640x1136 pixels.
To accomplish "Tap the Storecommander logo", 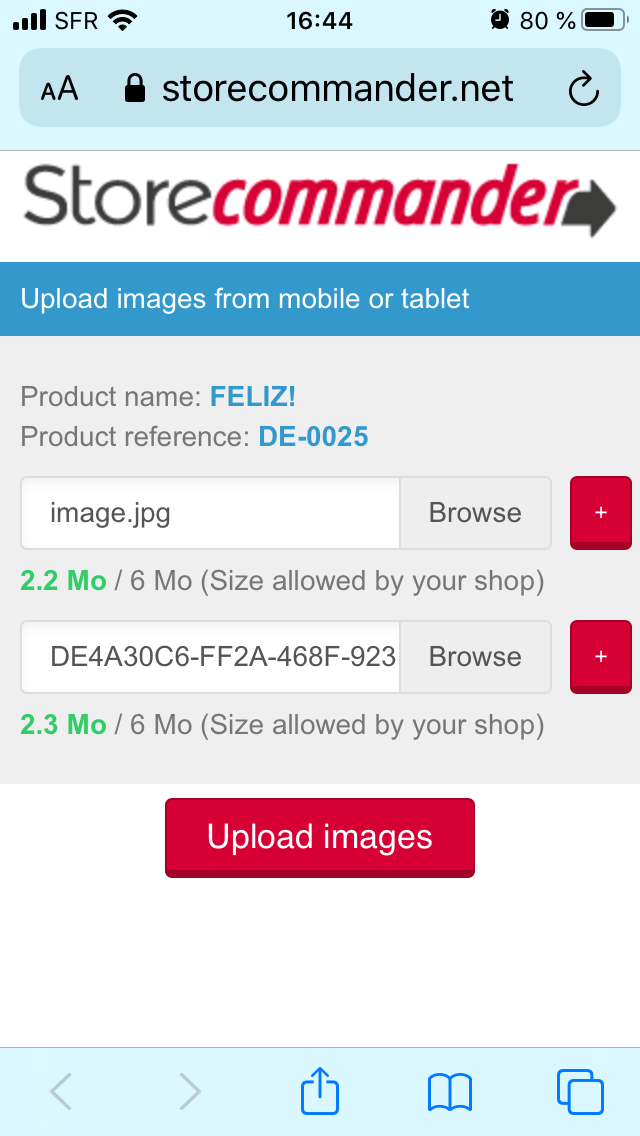I will click(320, 200).
